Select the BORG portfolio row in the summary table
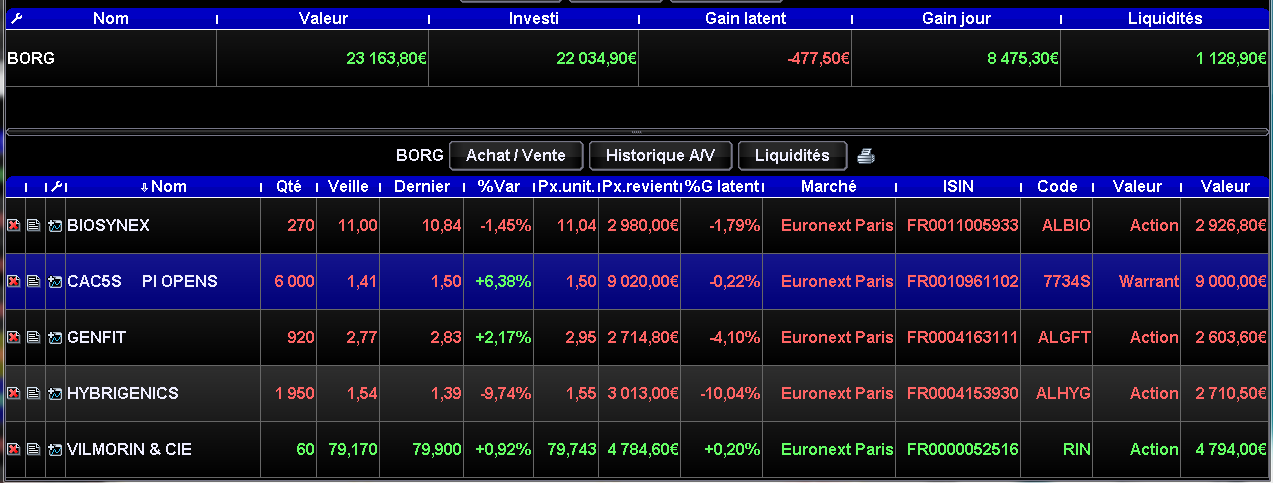 [x=636, y=58]
